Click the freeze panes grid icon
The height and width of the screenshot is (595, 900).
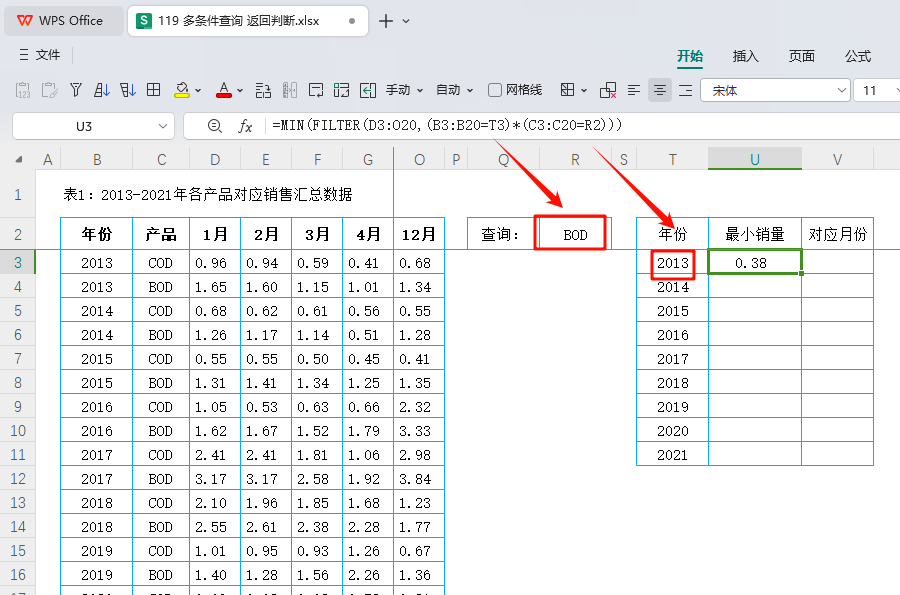point(342,90)
